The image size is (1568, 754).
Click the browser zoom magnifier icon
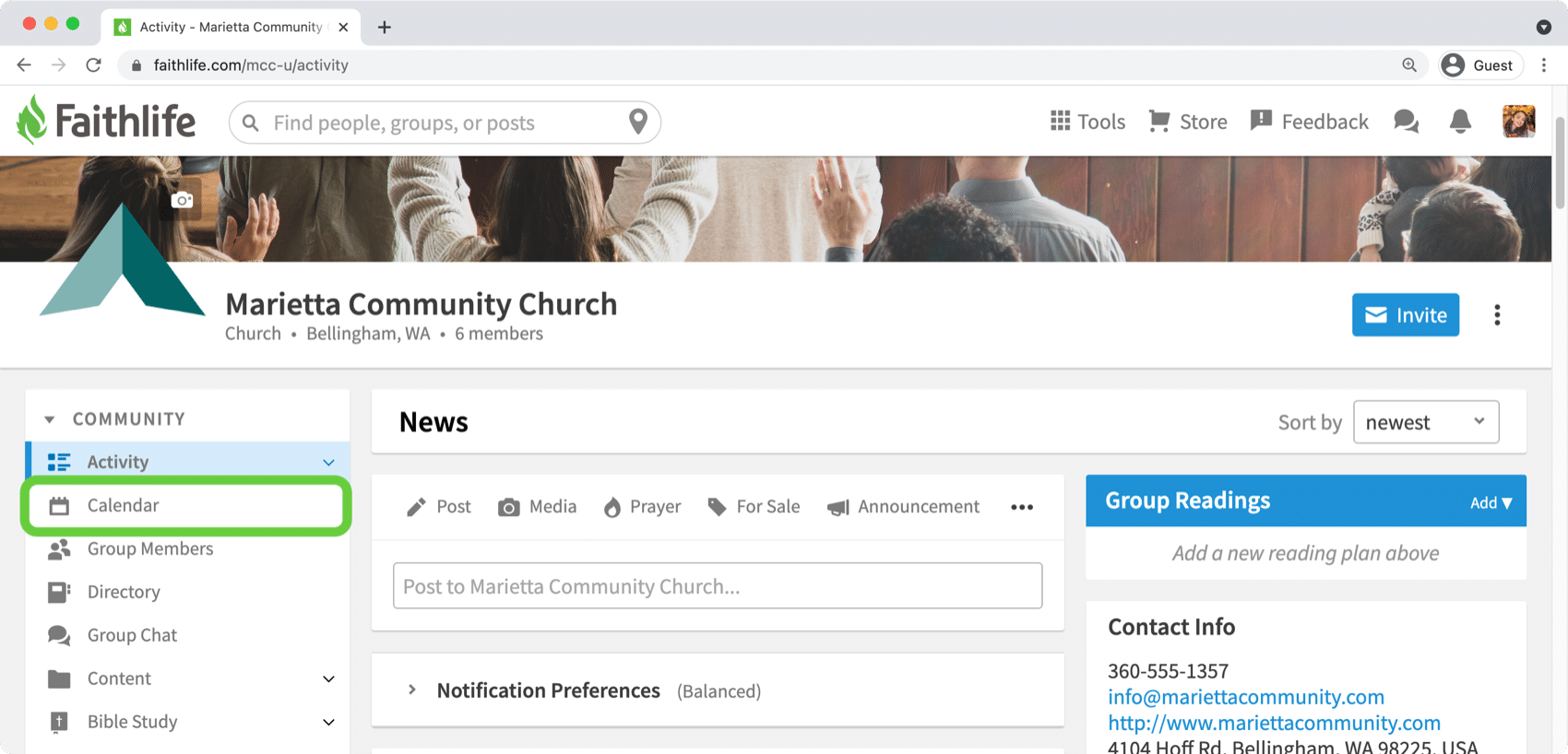(1409, 65)
